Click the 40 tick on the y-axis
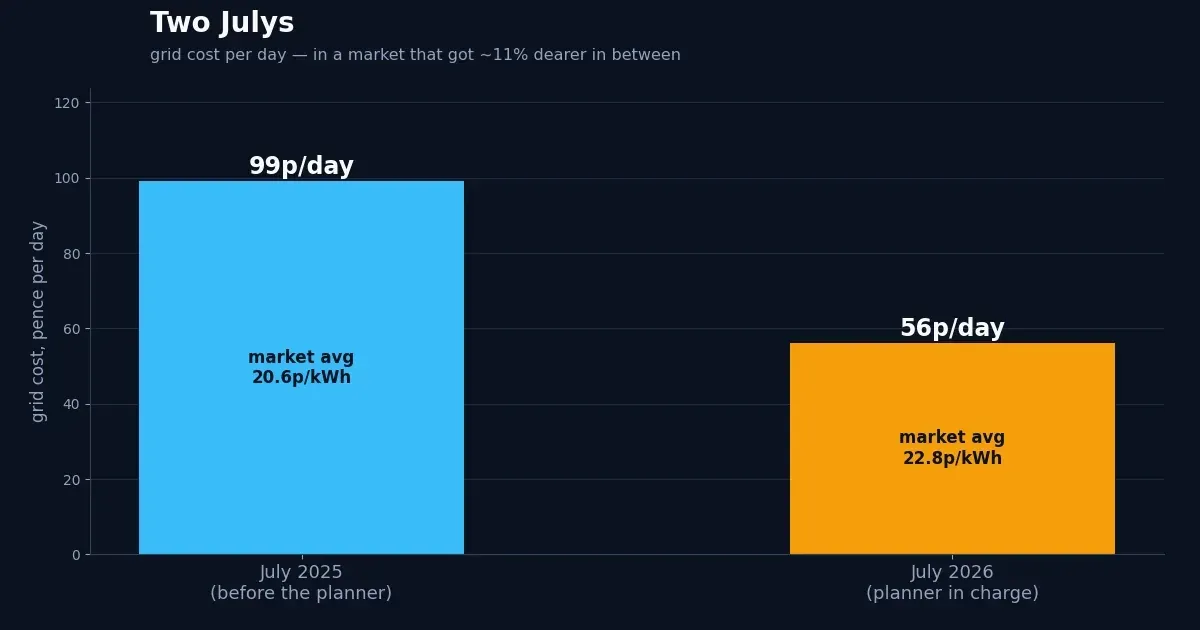Image resolution: width=1200 pixels, height=630 pixels. 72,404
